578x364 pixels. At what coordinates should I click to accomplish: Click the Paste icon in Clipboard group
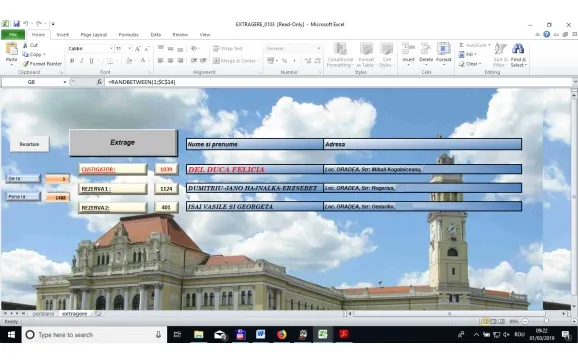tap(11, 49)
